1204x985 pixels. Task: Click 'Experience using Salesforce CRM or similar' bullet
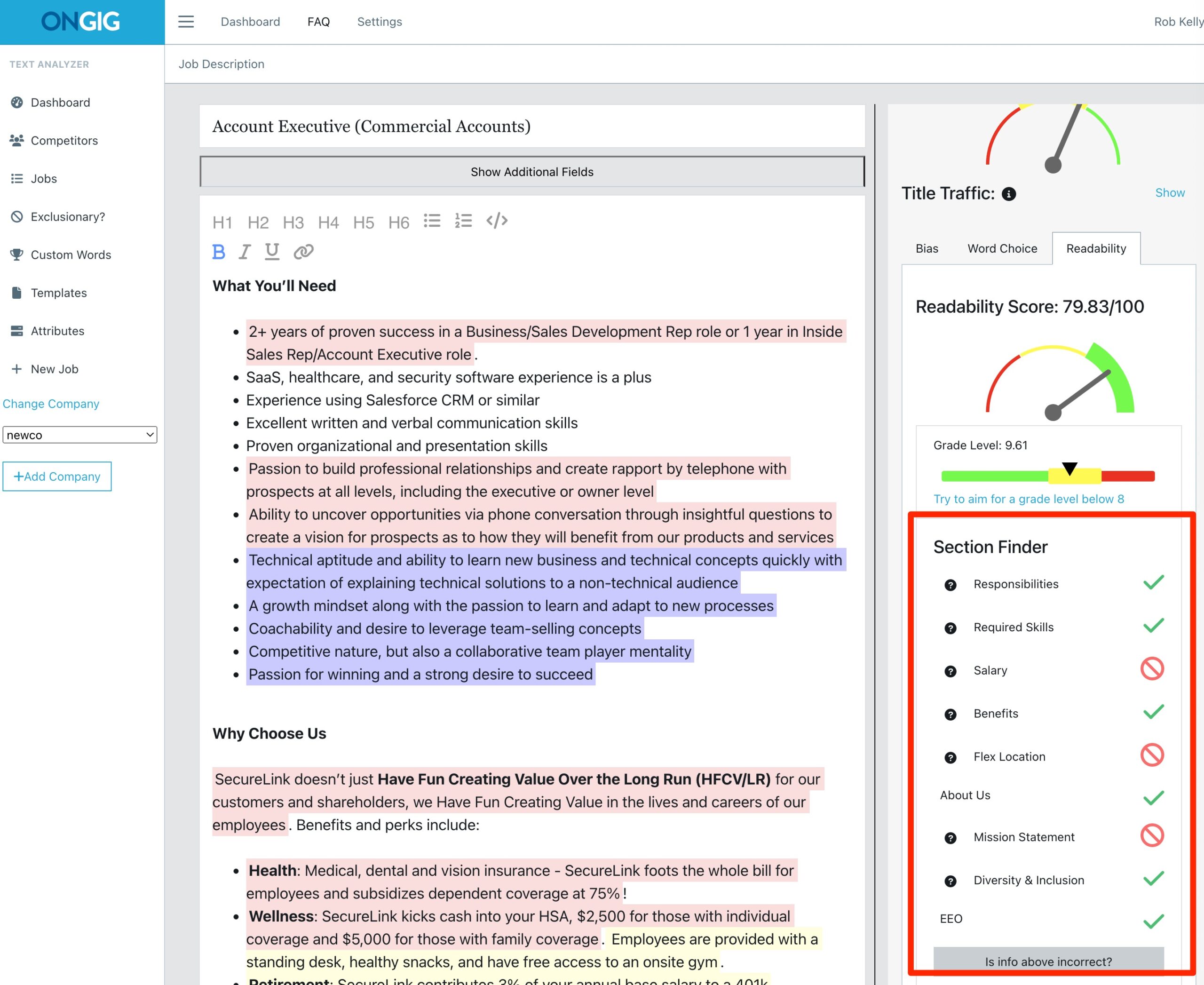(x=392, y=400)
